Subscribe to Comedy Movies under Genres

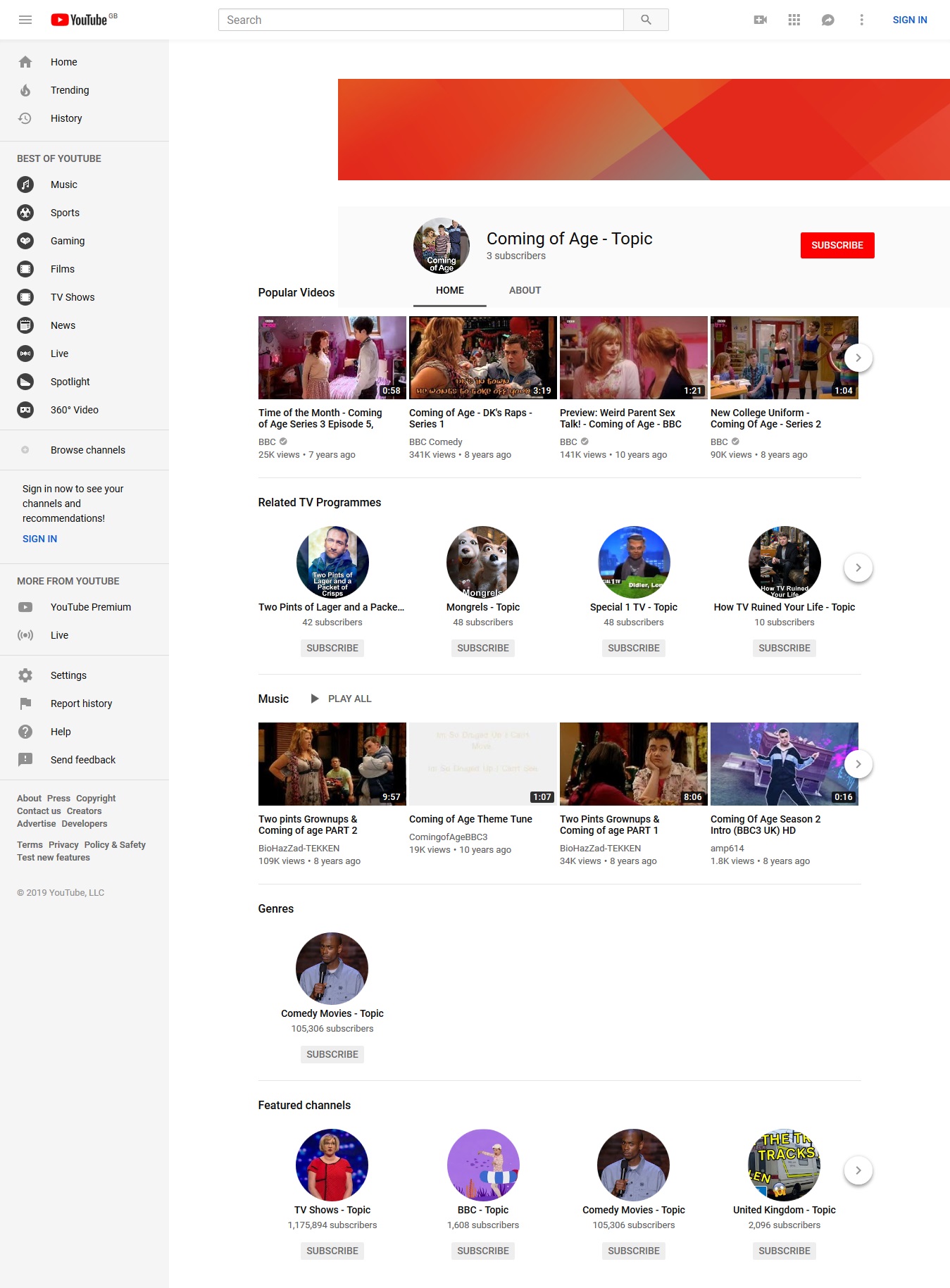tap(332, 1054)
